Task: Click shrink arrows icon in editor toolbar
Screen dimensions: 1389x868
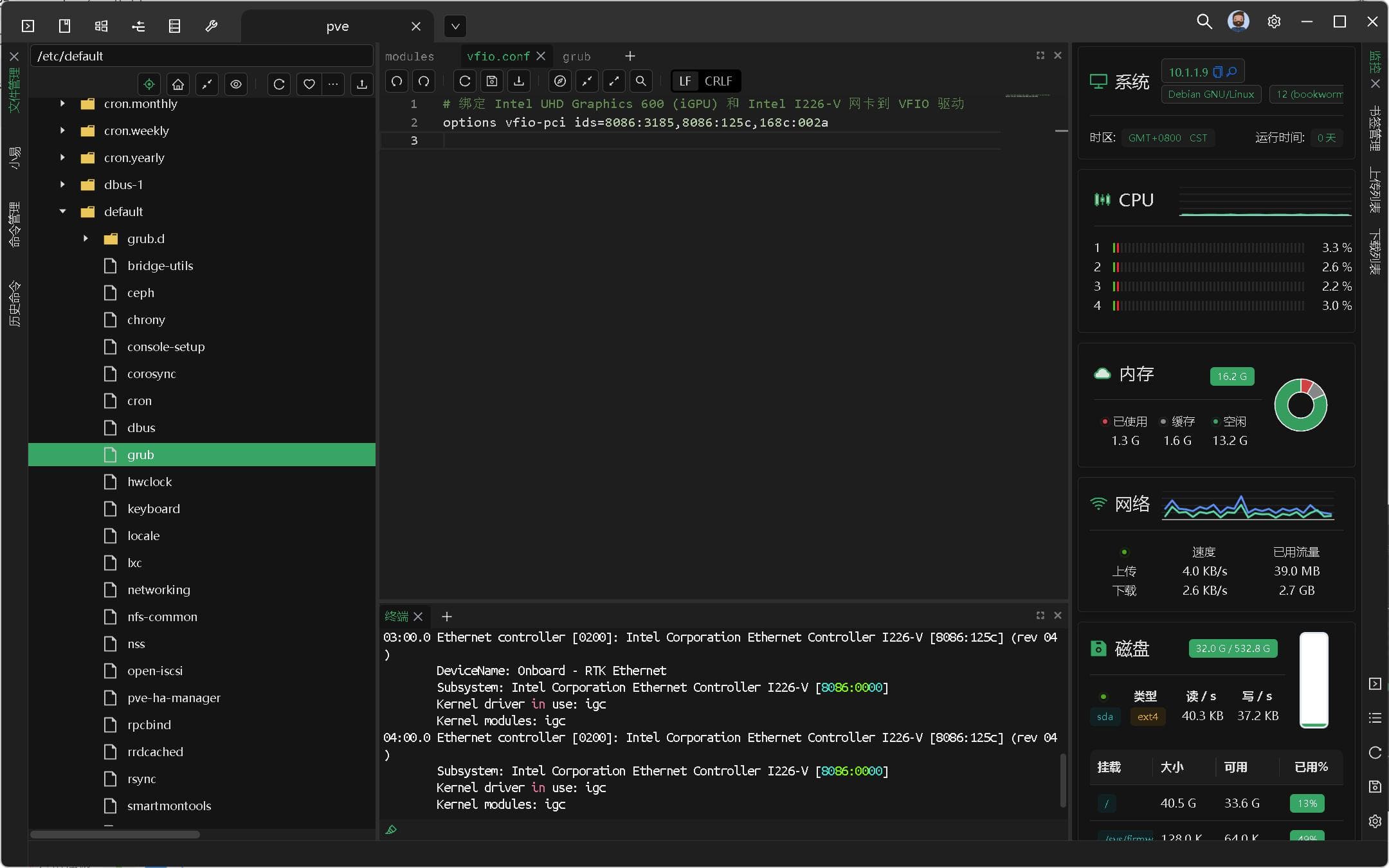Action: (587, 81)
